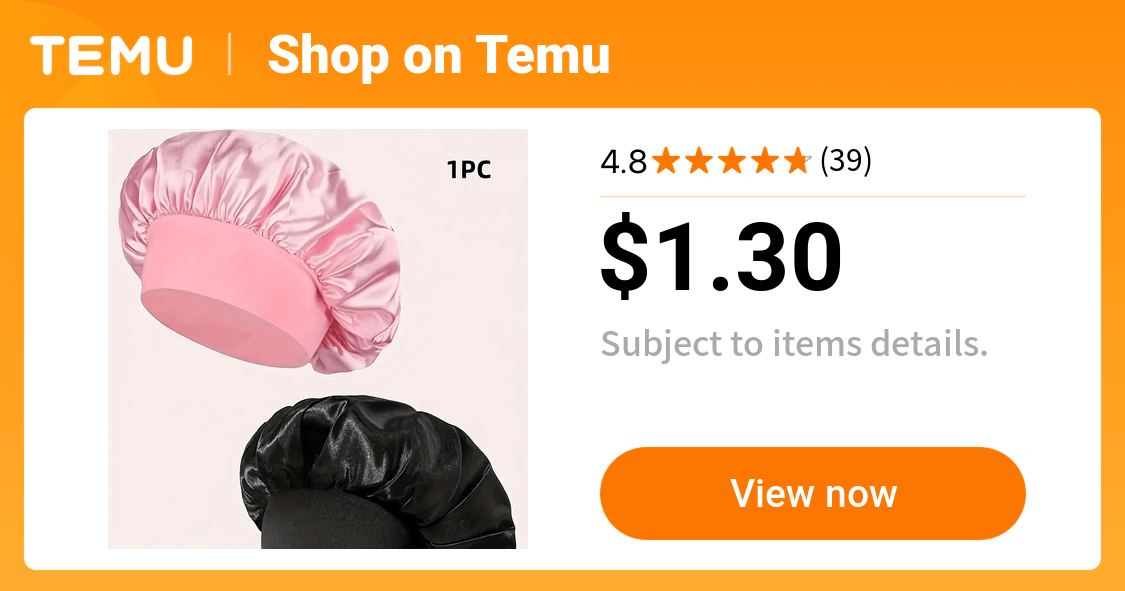Click the $1.30 price text

721,256
